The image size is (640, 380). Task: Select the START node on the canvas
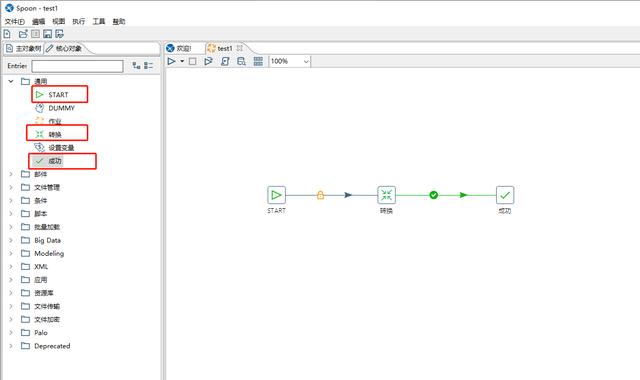pyautogui.click(x=276, y=195)
